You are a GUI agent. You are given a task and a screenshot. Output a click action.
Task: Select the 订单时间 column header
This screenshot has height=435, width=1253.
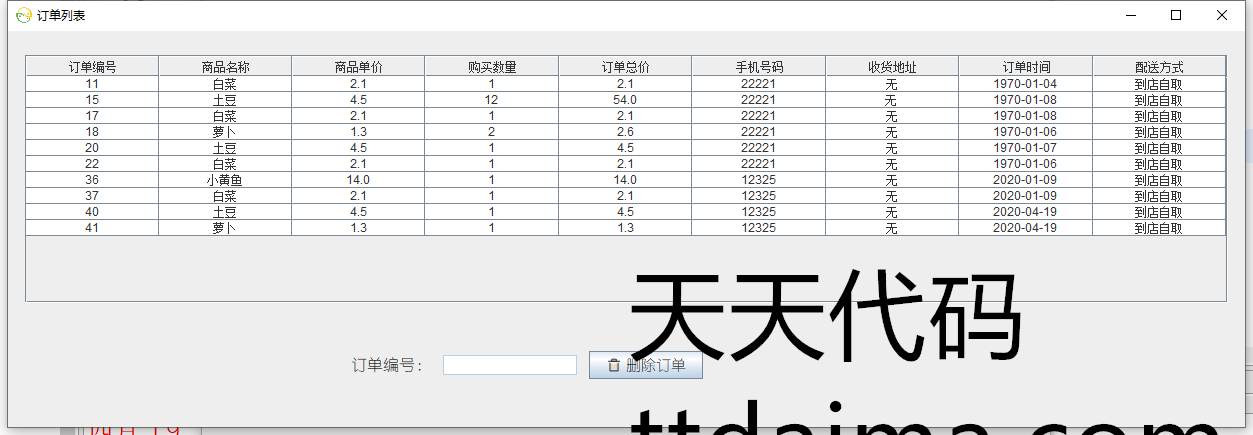pyautogui.click(x=1025, y=67)
